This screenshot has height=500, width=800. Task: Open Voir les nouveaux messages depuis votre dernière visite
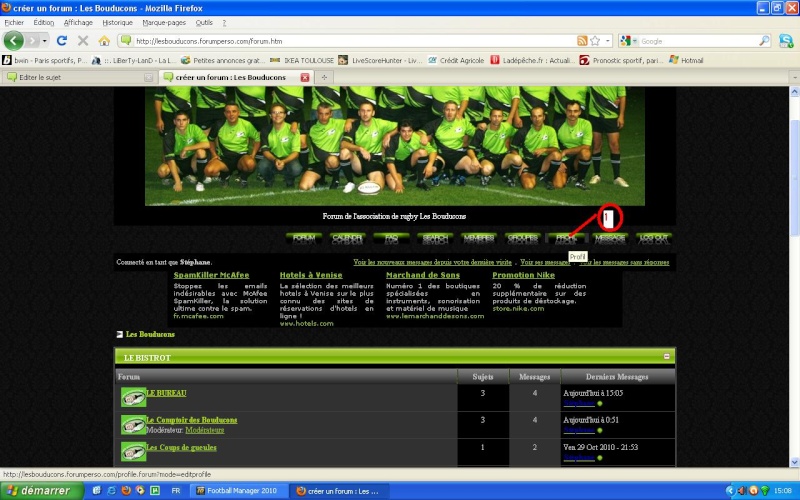click(432, 262)
